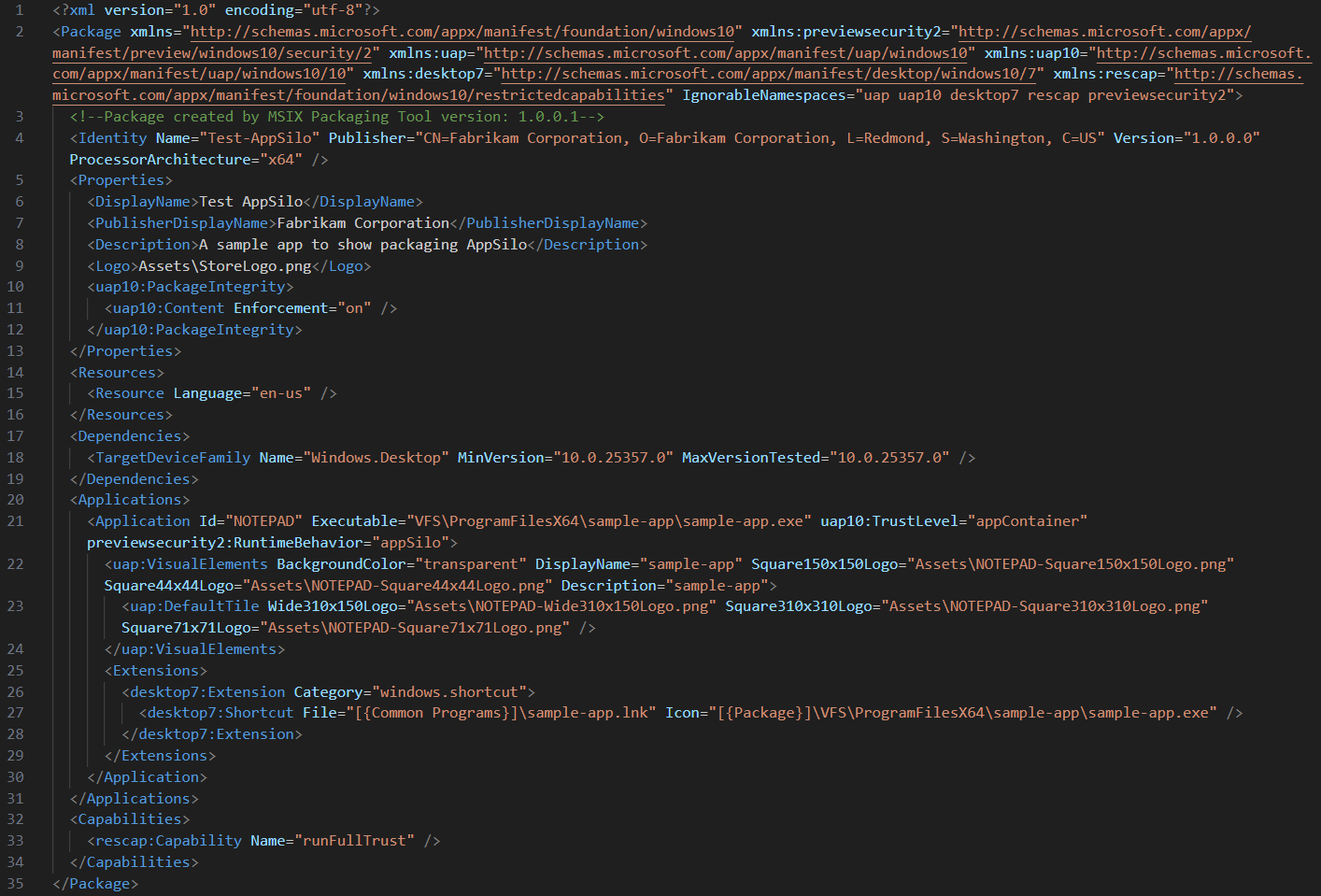Click the MSIX Packaging Tool comment text
The image size is (1321, 896).
(337, 117)
